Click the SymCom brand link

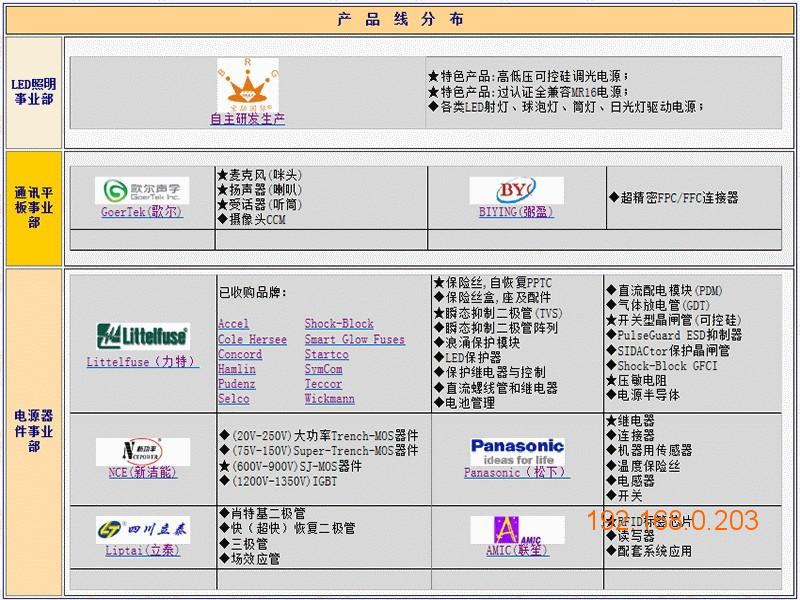point(323,369)
